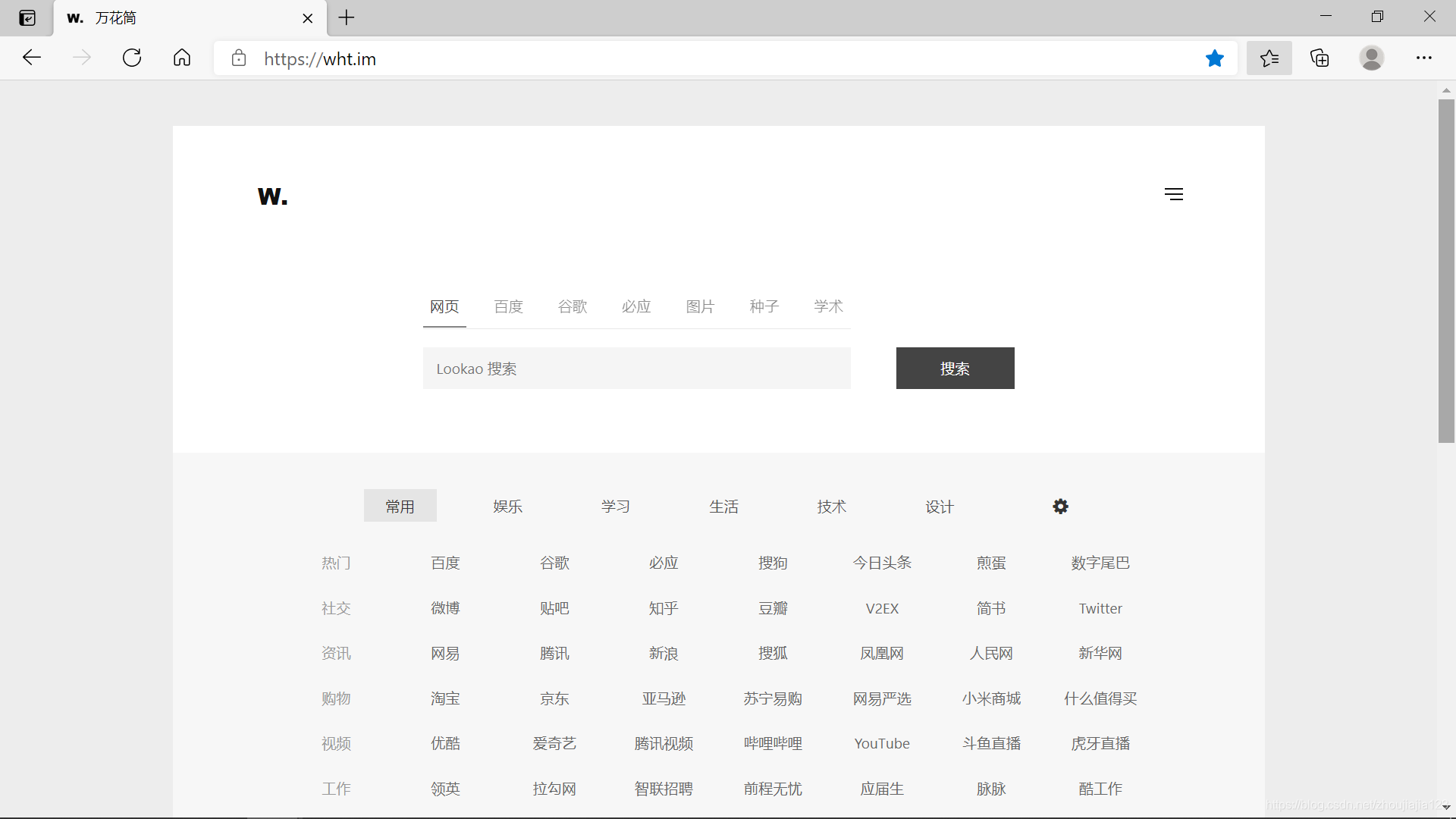Screen dimensions: 1456x819
Task: Click the user profile avatar
Action: pos(1371,58)
